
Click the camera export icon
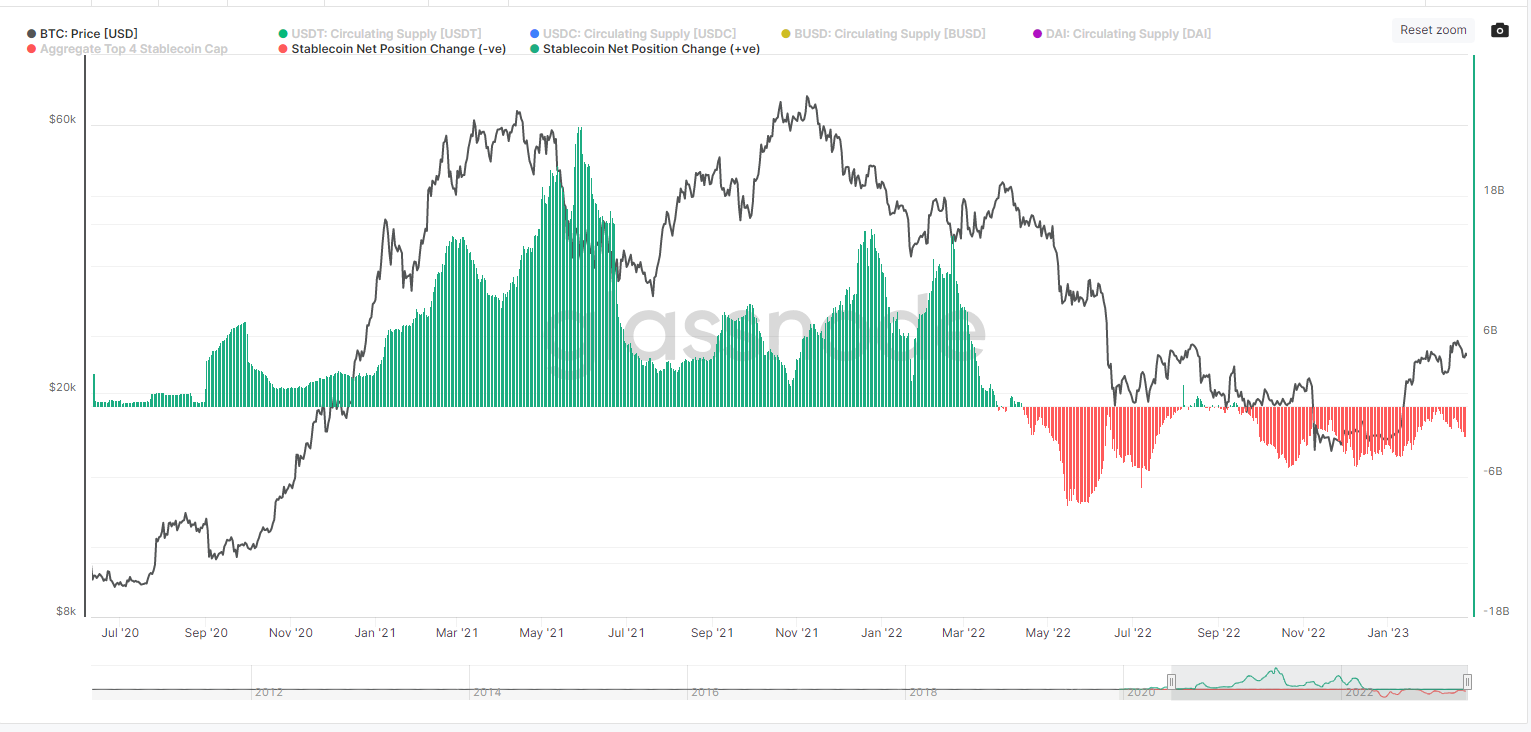(x=1499, y=29)
